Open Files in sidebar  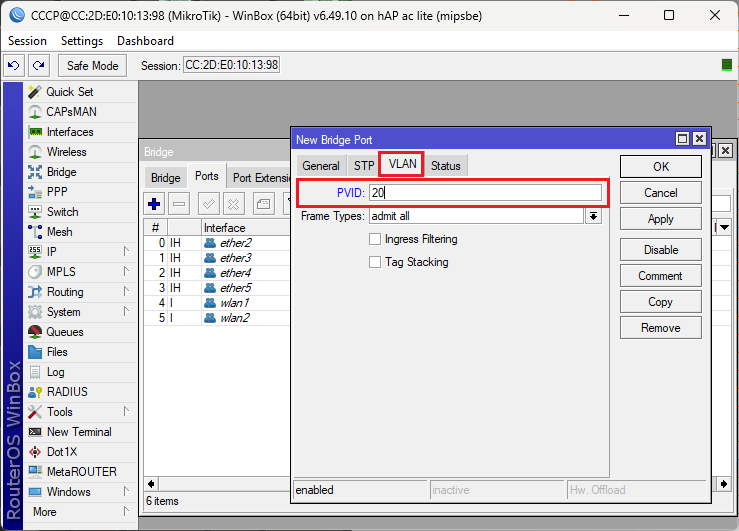click(x=57, y=352)
